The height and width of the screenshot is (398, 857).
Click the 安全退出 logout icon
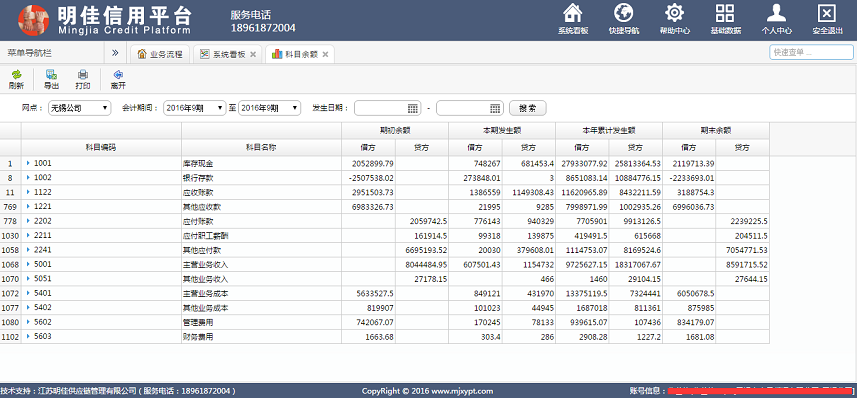[x=827, y=19]
